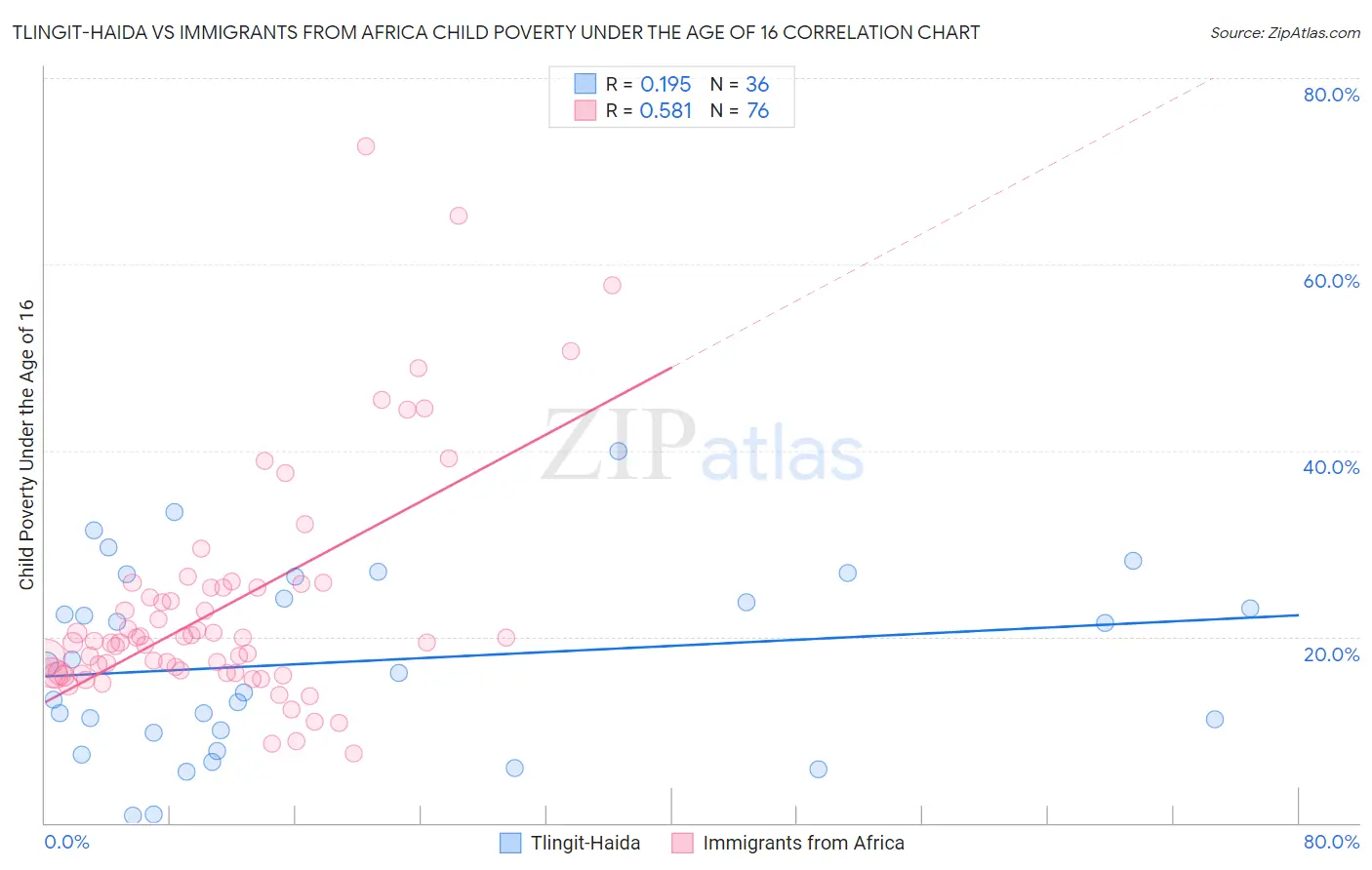Viewport: 1372px width, 870px height.
Task: Click the 20.0% y-axis label
Action: coord(1331,654)
